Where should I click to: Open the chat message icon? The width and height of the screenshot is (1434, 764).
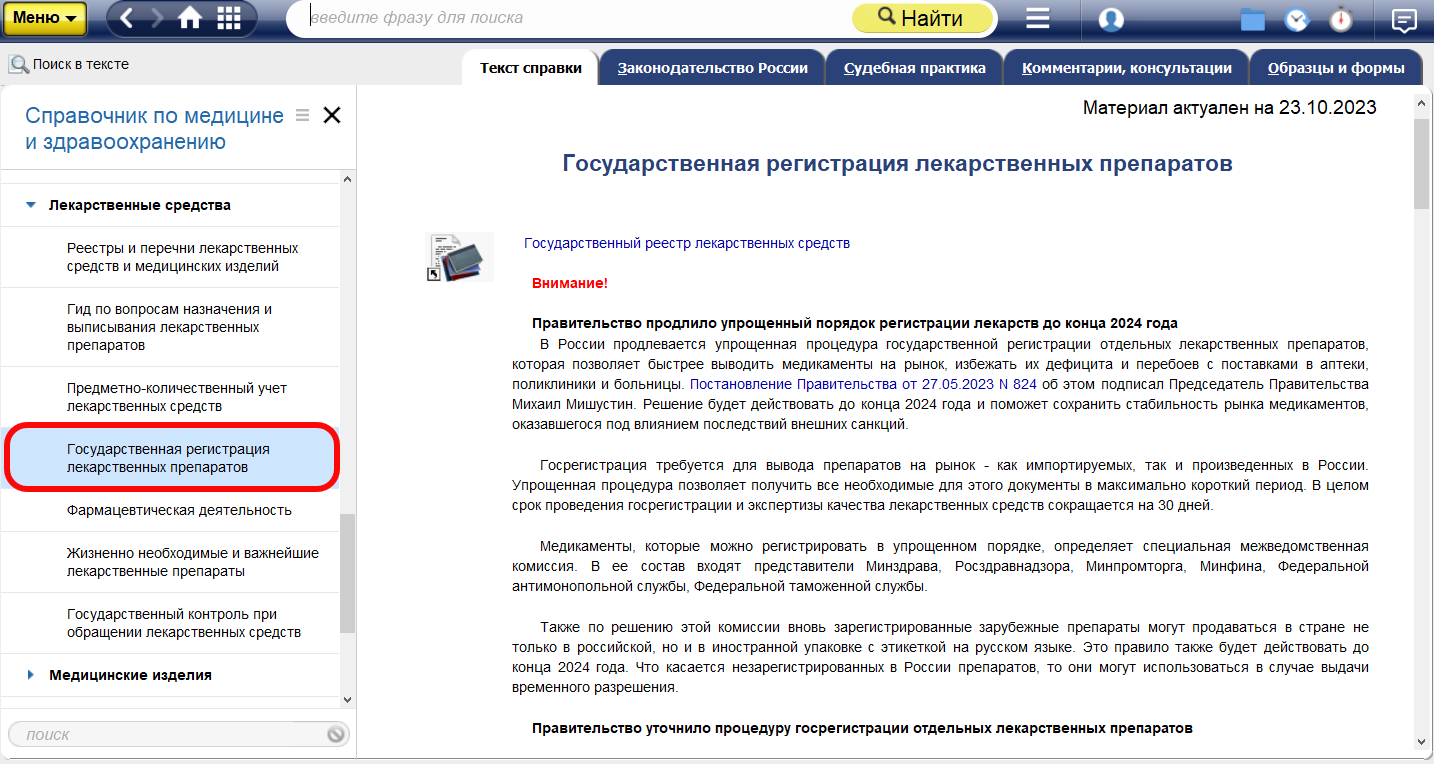click(x=1404, y=19)
